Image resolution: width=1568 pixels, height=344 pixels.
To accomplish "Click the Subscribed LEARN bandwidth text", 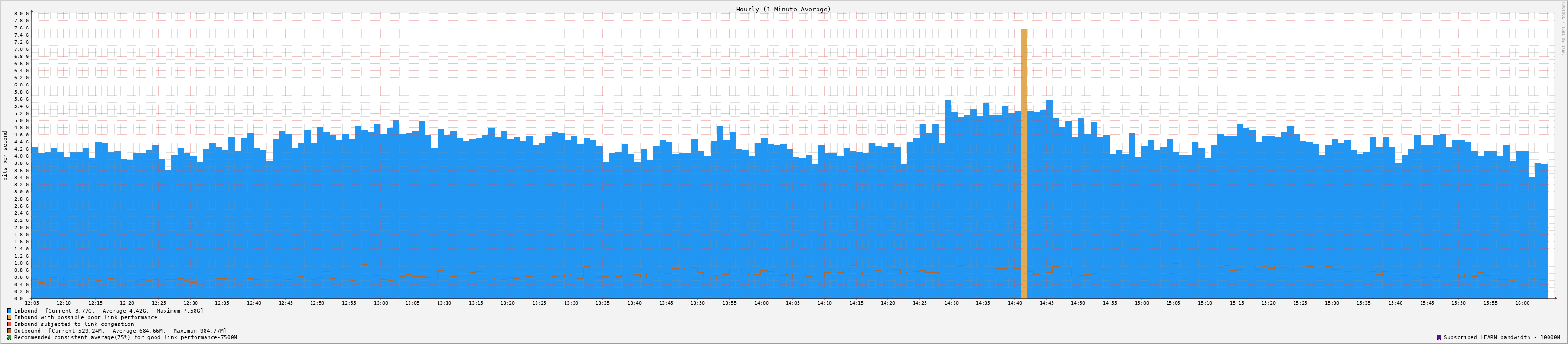I will pos(1501,337).
